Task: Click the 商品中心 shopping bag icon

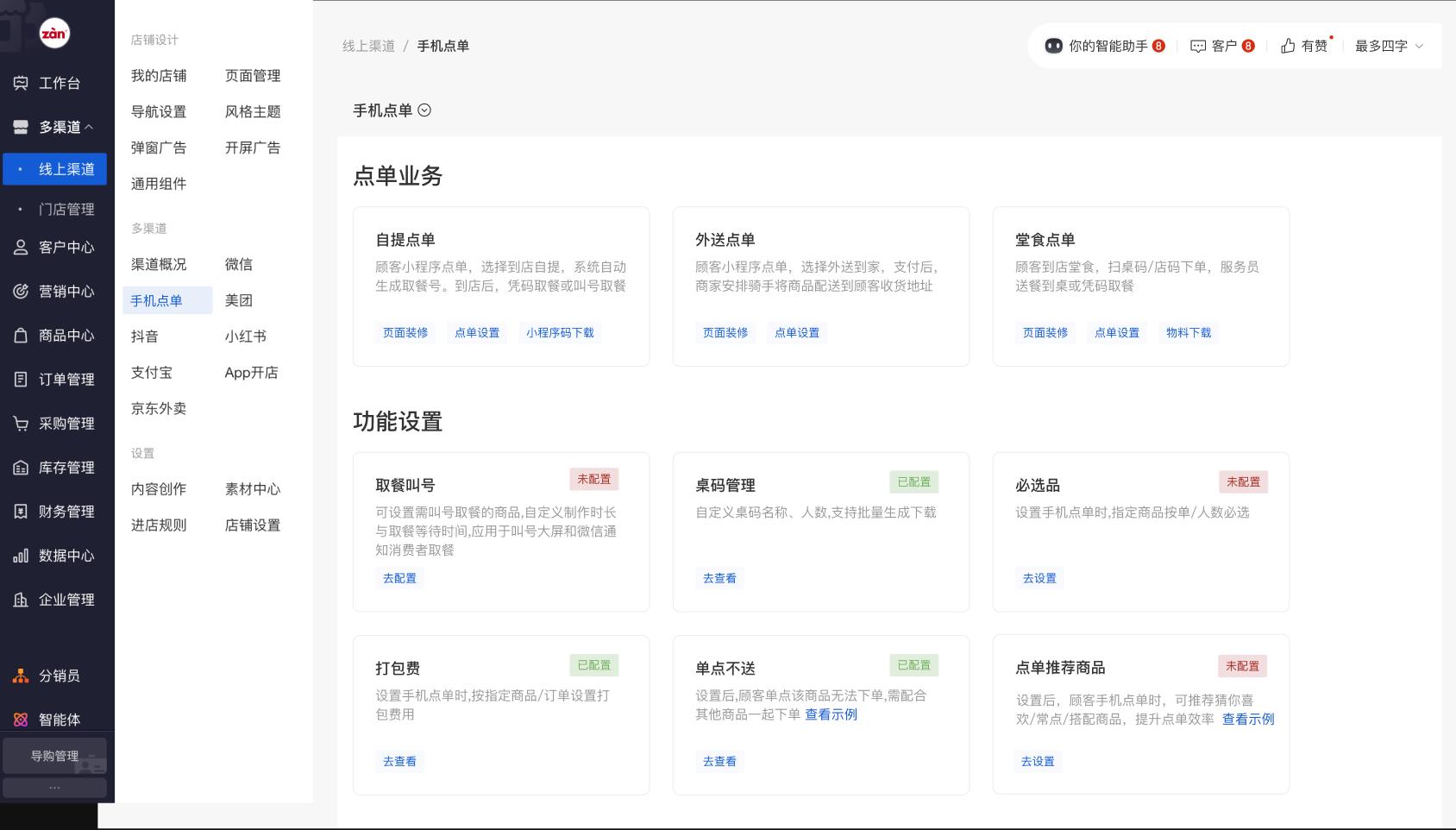Action: 21,336
